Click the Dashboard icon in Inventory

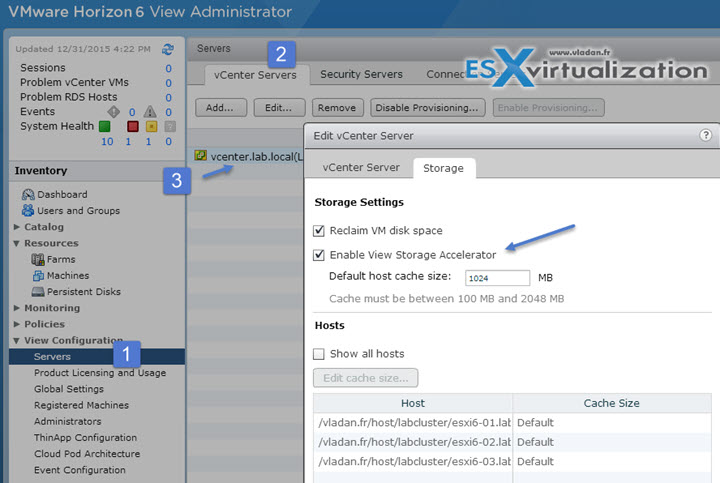click(x=28, y=194)
